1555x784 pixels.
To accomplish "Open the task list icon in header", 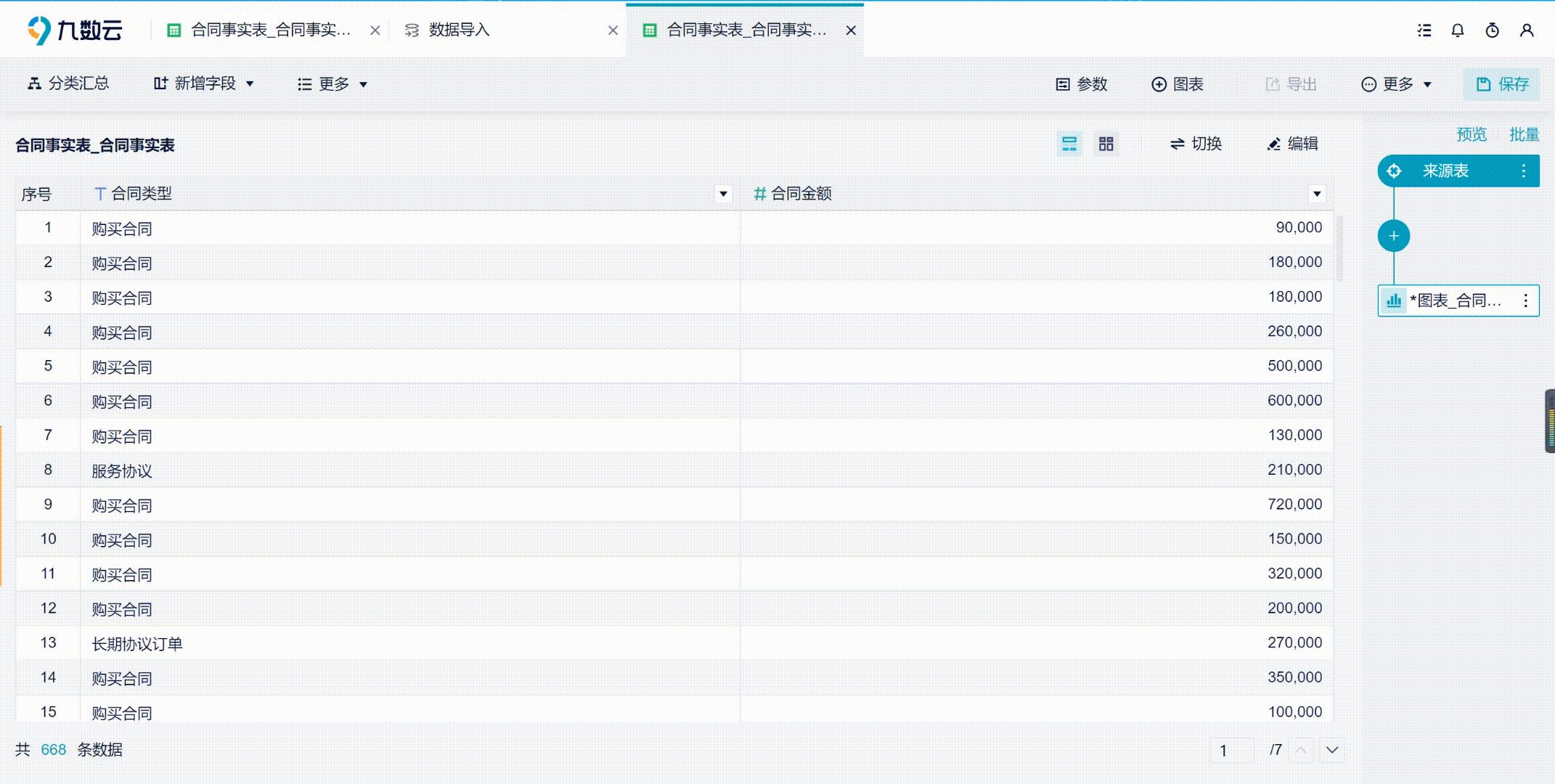I will coord(1424,30).
